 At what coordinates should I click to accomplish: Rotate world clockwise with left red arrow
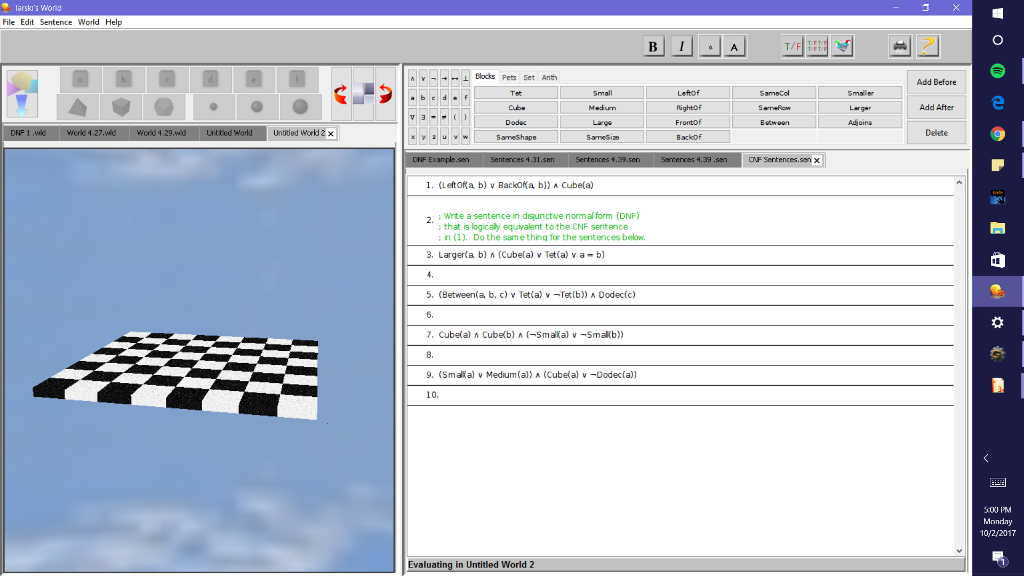click(341, 94)
